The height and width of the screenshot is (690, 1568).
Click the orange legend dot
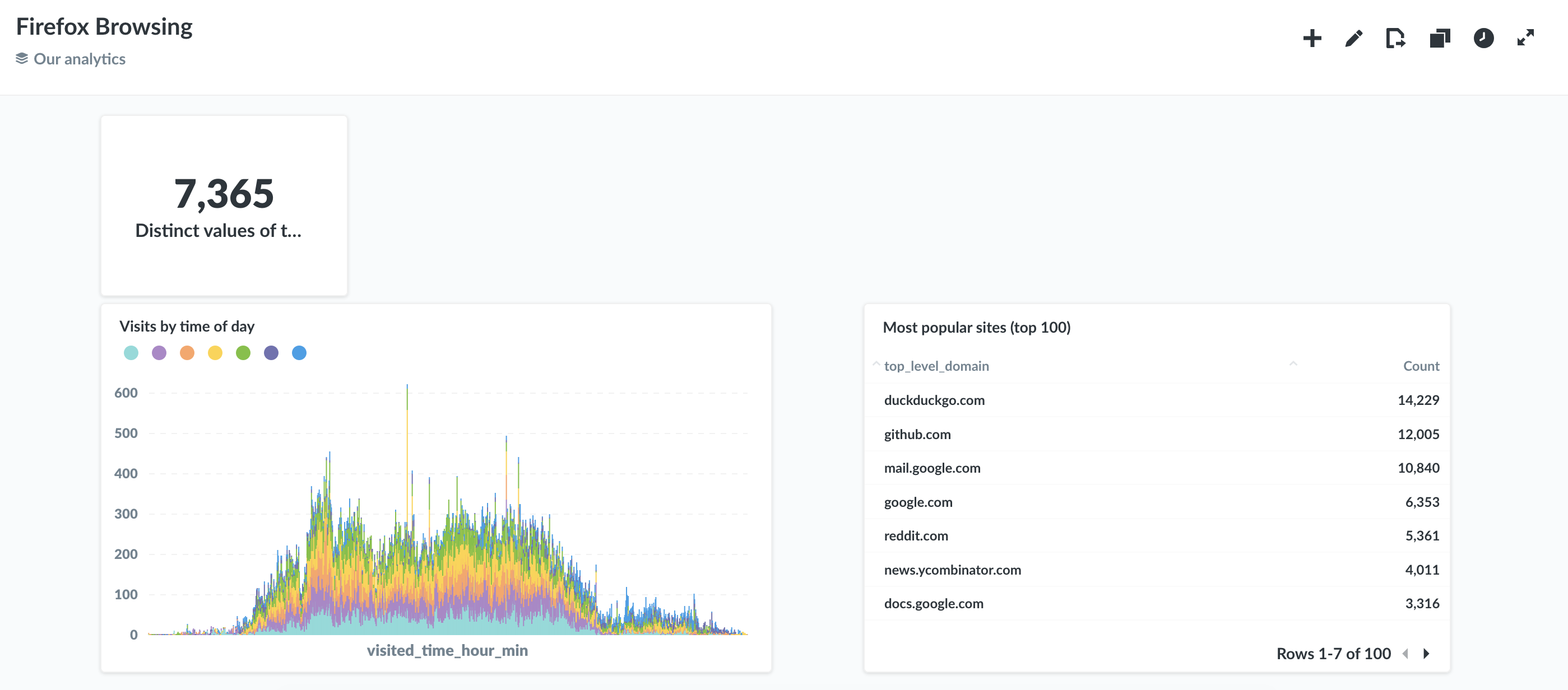187,353
